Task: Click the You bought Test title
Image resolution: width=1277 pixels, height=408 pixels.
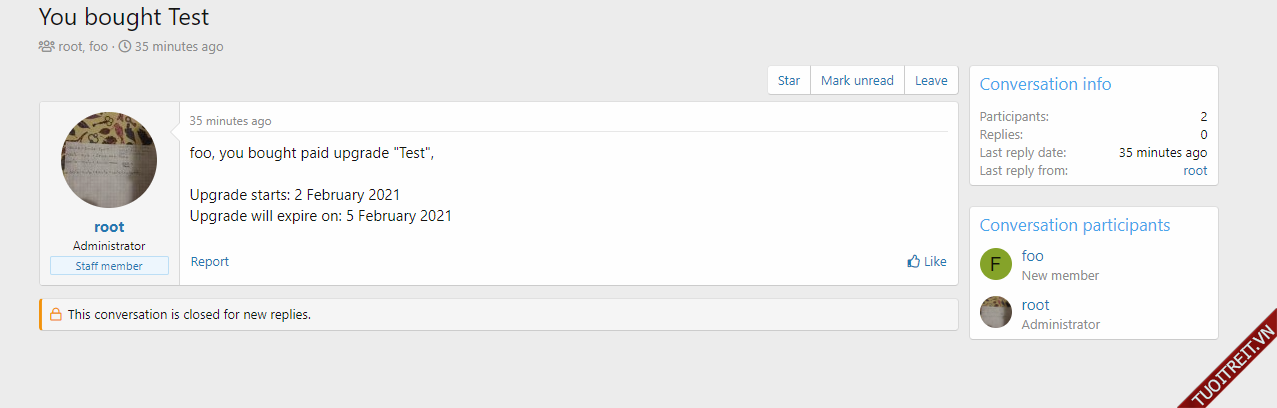Action: (124, 17)
